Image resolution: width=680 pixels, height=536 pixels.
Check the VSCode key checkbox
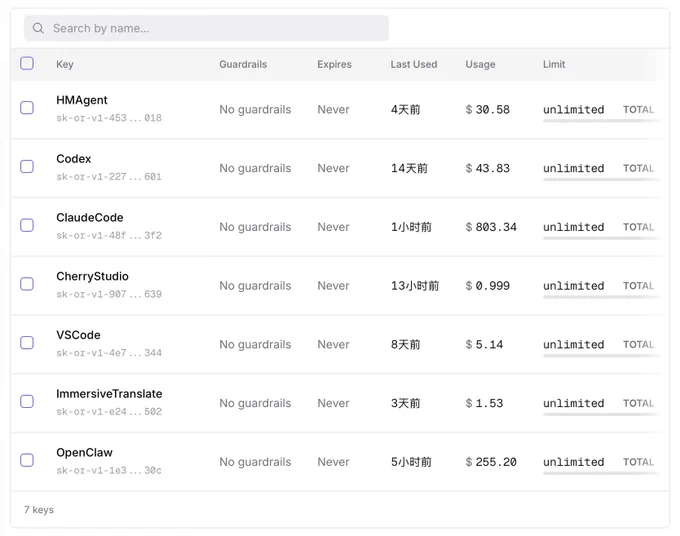click(x=27, y=343)
